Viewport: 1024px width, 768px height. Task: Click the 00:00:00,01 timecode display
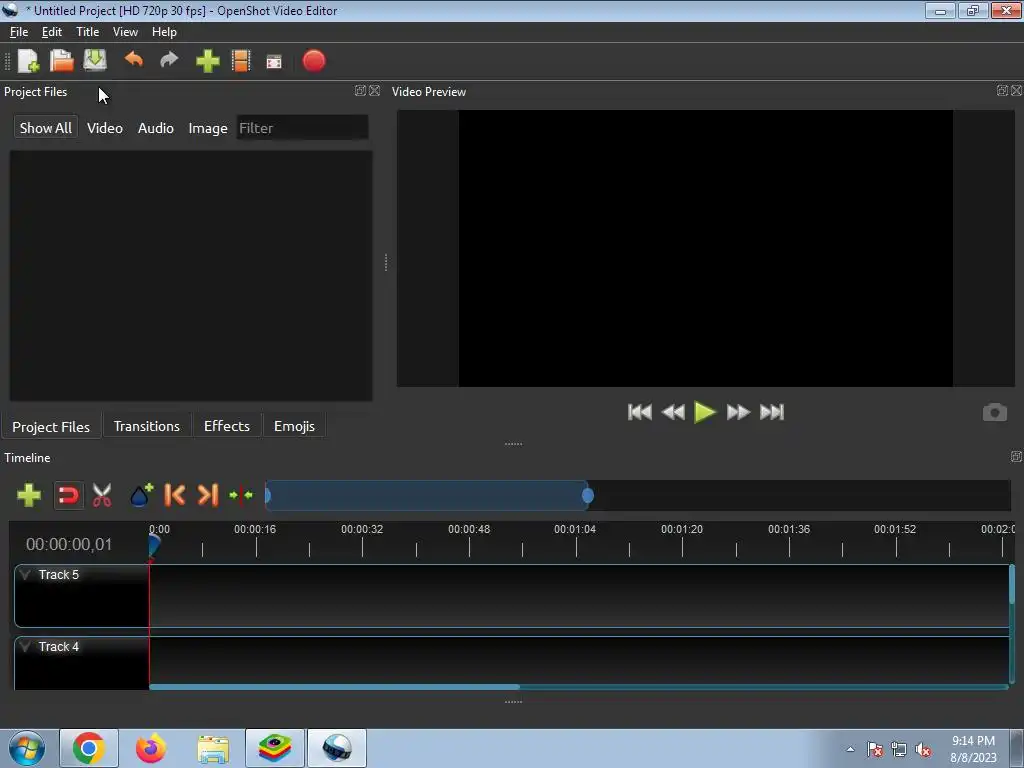(69, 544)
